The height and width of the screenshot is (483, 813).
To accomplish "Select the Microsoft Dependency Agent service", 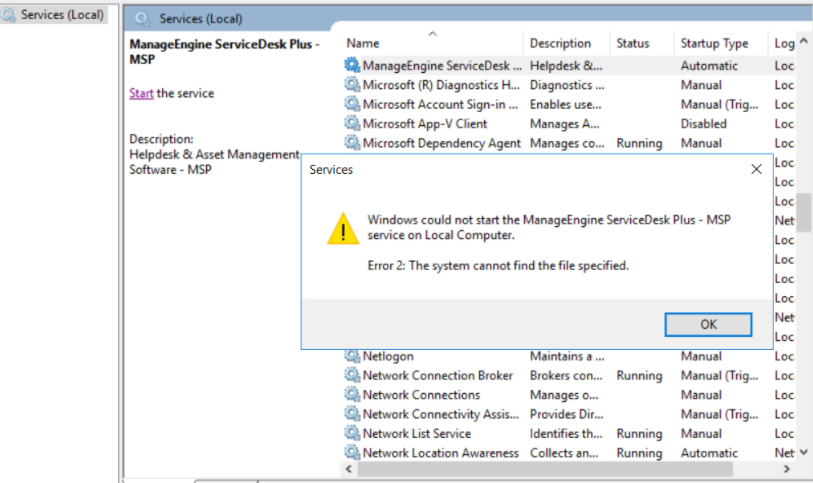I will pos(569,143).
